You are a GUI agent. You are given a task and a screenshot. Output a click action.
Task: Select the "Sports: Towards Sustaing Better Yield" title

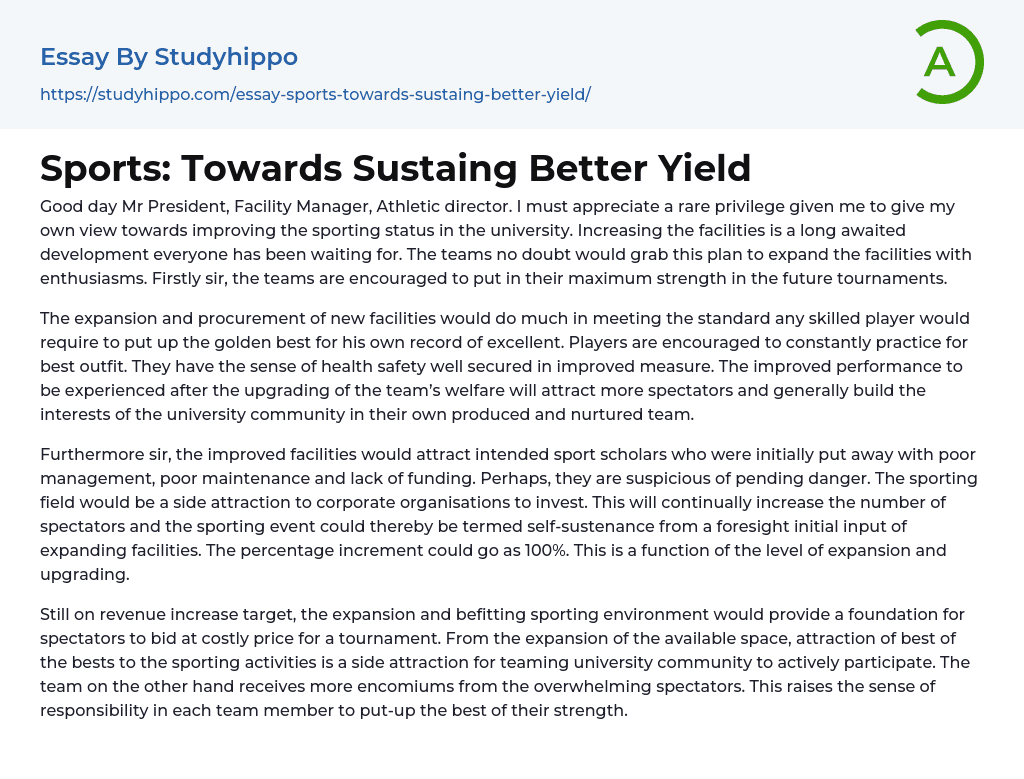pyautogui.click(x=395, y=168)
